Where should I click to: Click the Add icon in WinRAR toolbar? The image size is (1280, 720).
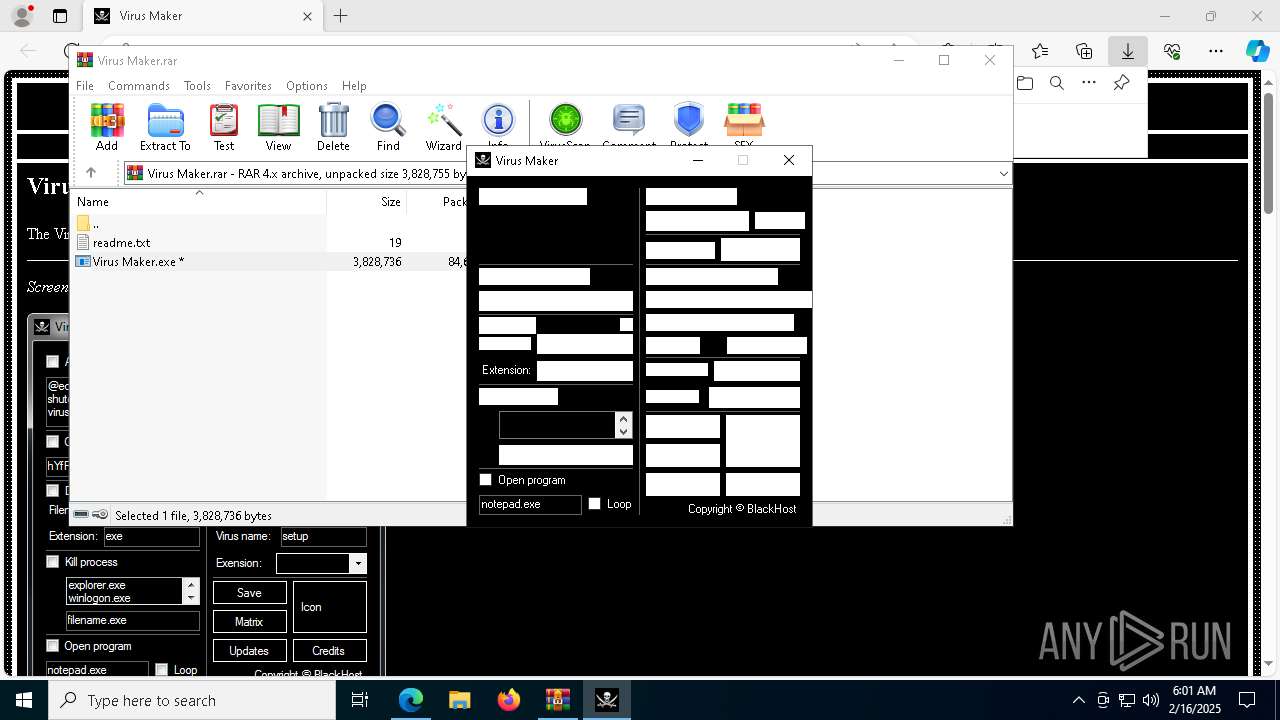[x=107, y=127]
